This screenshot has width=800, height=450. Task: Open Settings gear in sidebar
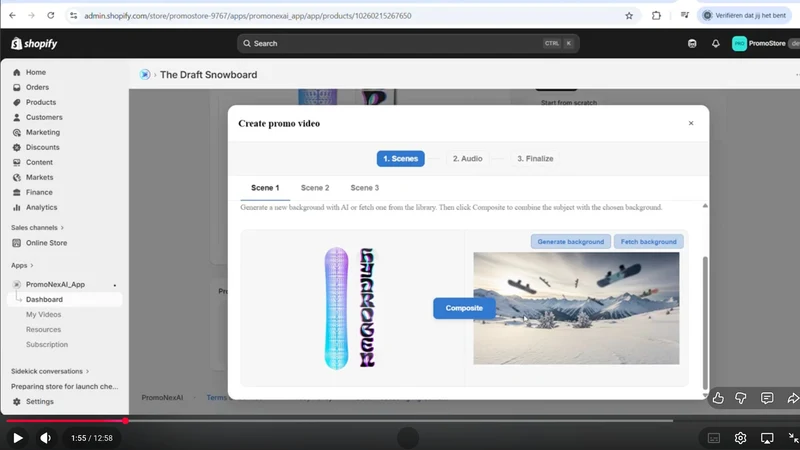[x=17, y=402]
